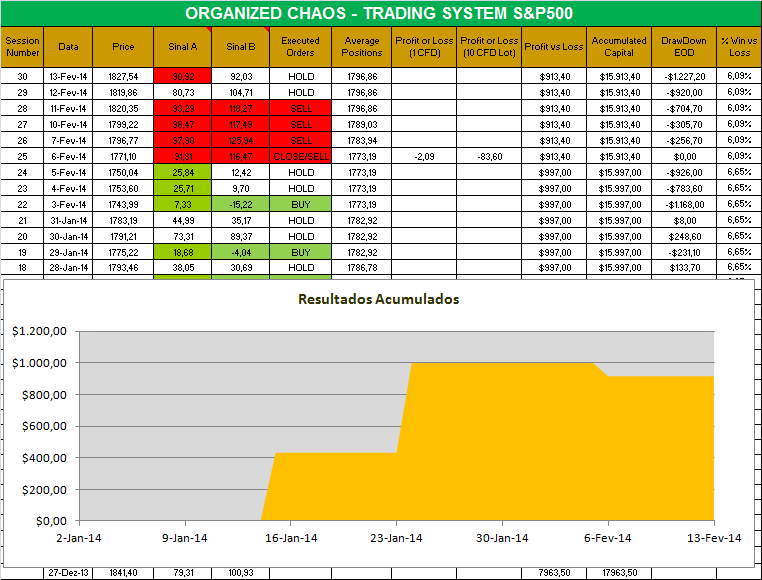Click bottom value 17963,50
This screenshot has height=580, width=762.
pos(619,573)
